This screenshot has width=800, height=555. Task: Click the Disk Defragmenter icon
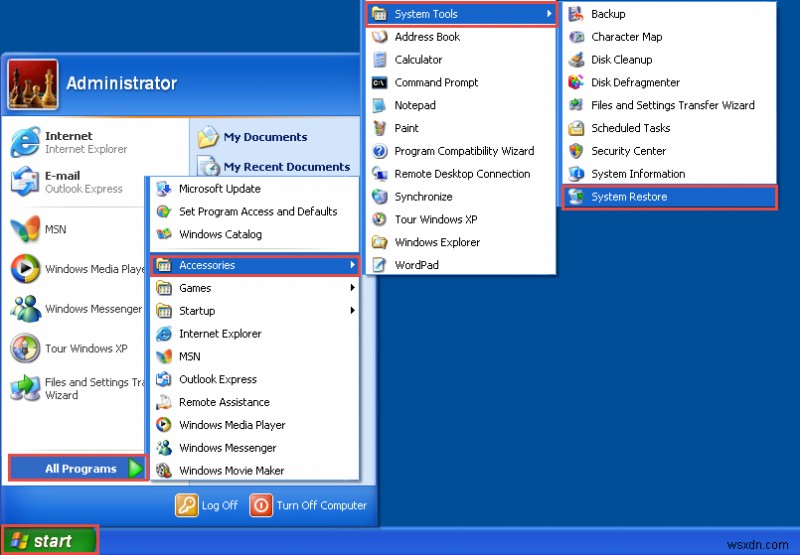576,82
